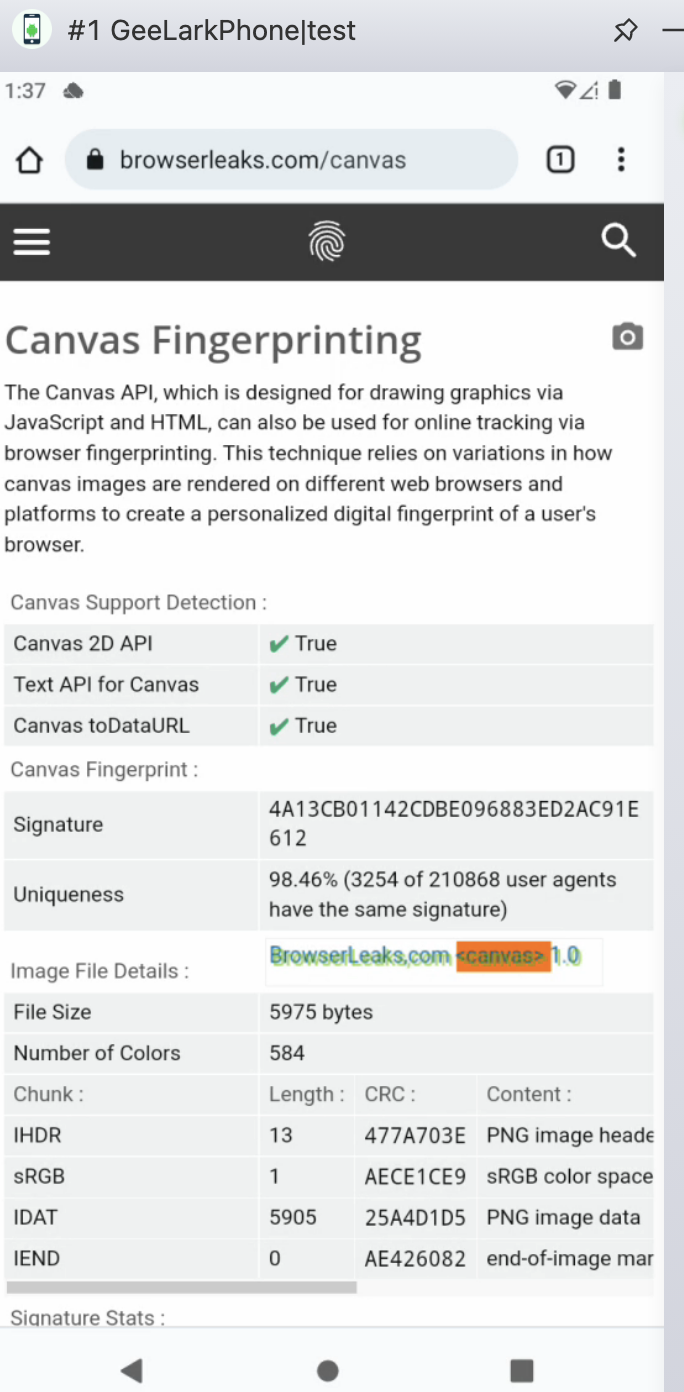Open the browser's three-dot overflow menu

pos(621,159)
